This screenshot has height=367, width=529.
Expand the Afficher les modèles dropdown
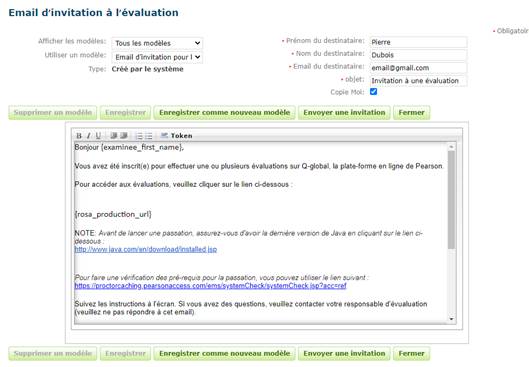[x=157, y=43]
